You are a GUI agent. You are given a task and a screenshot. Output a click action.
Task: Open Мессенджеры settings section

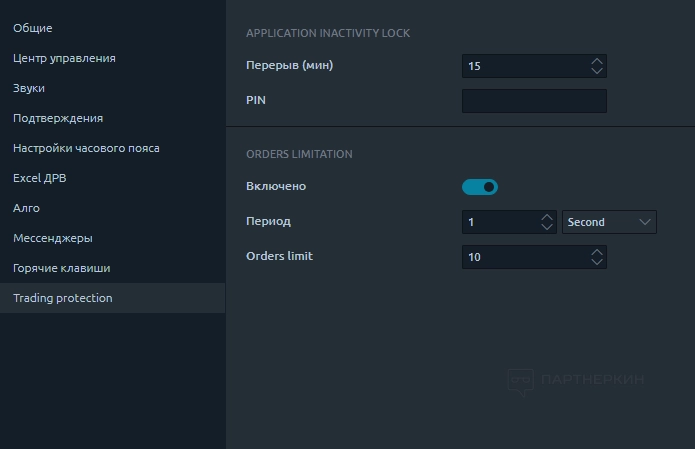(53, 238)
